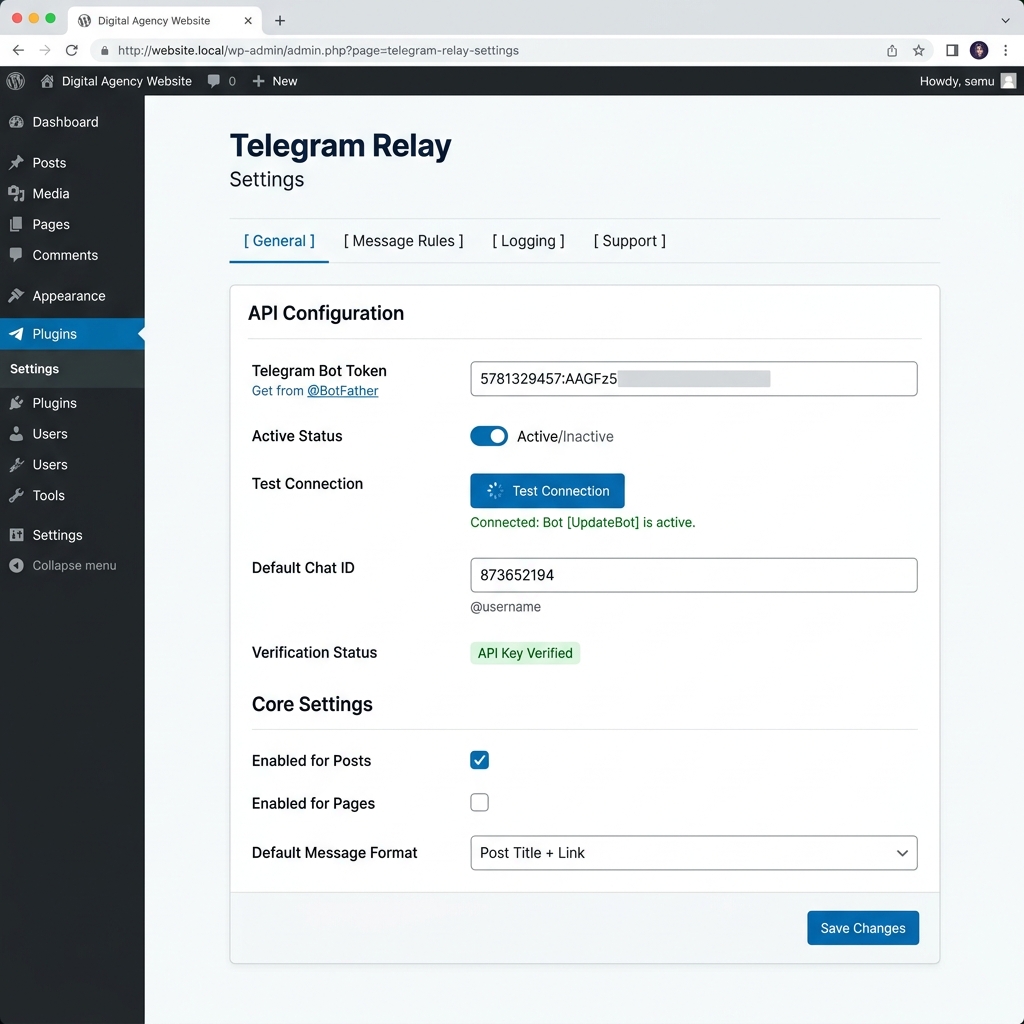Screen dimensions: 1024x1024
Task: Switch to the General tab
Action: (x=279, y=241)
